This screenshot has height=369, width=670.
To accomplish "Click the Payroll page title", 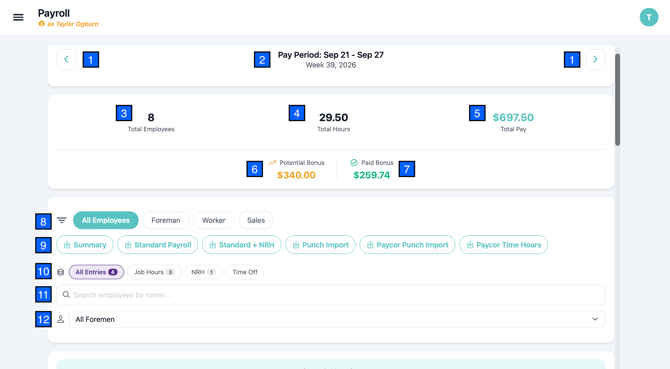I will (x=54, y=13).
